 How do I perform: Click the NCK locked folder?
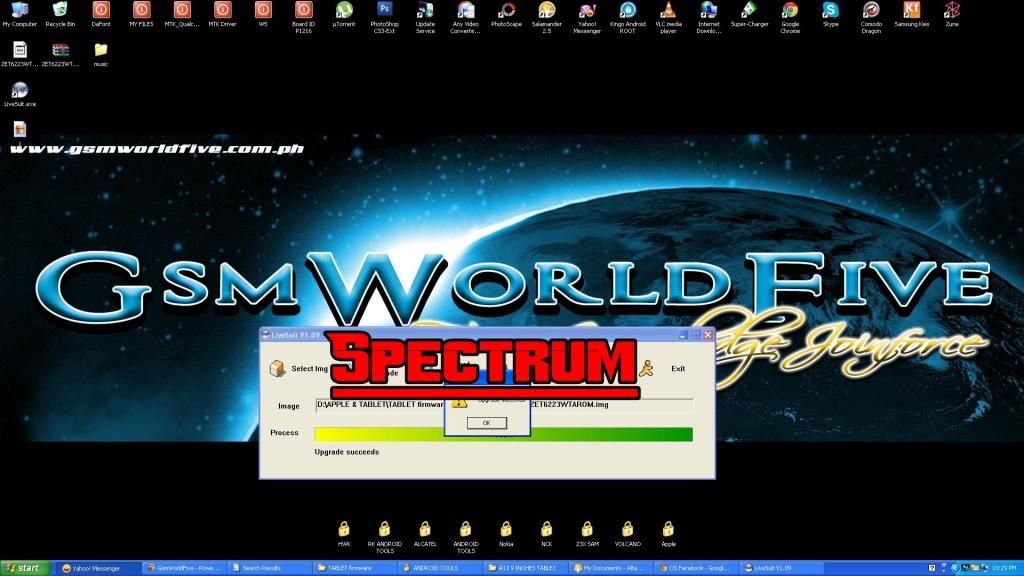[x=547, y=534]
